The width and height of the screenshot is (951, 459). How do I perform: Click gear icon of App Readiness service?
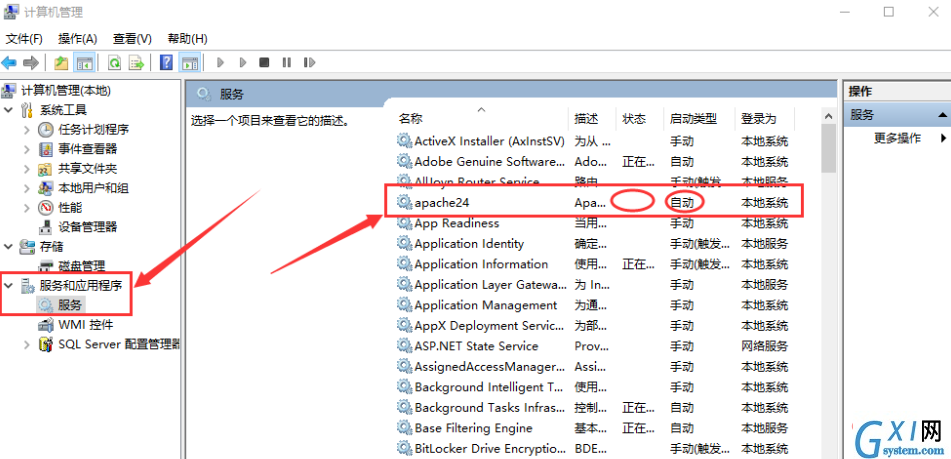click(x=404, y=223)
